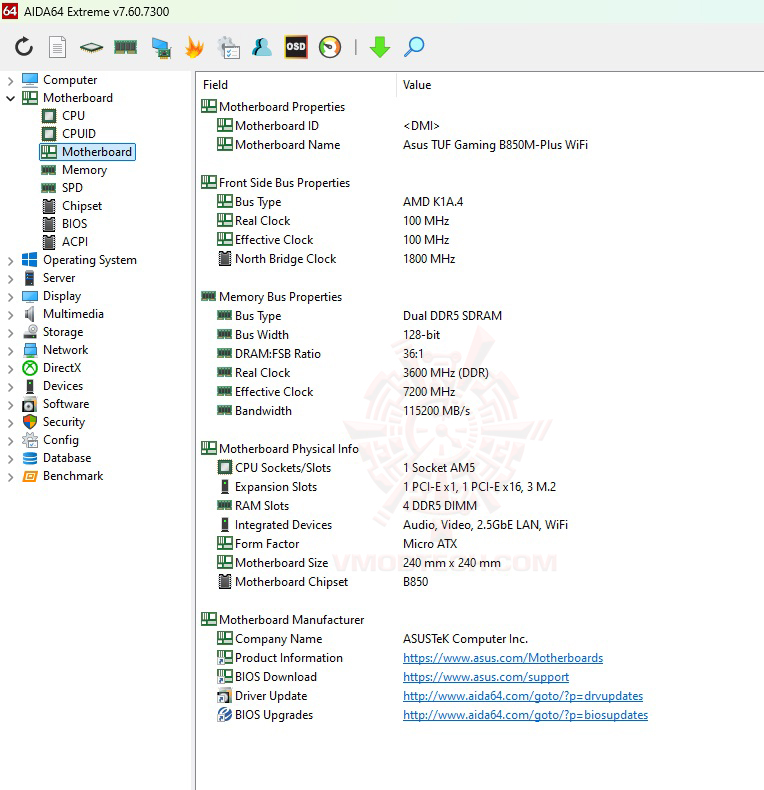Open the CPU chip toolbar icon
The height and width of the screenshot is (790, 764).
point(91,48)
